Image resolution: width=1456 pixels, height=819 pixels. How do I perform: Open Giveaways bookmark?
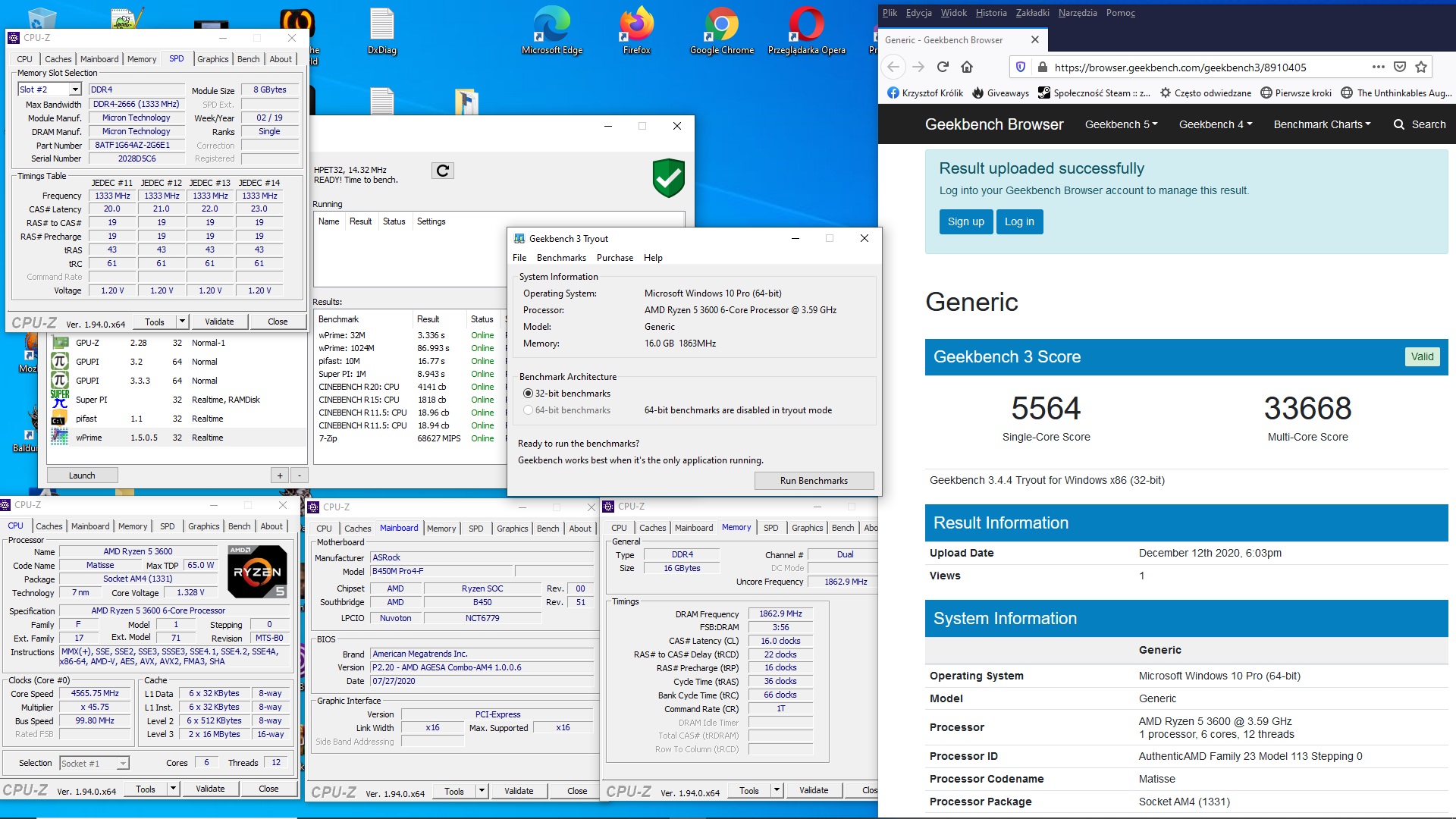tap(999, 93)
